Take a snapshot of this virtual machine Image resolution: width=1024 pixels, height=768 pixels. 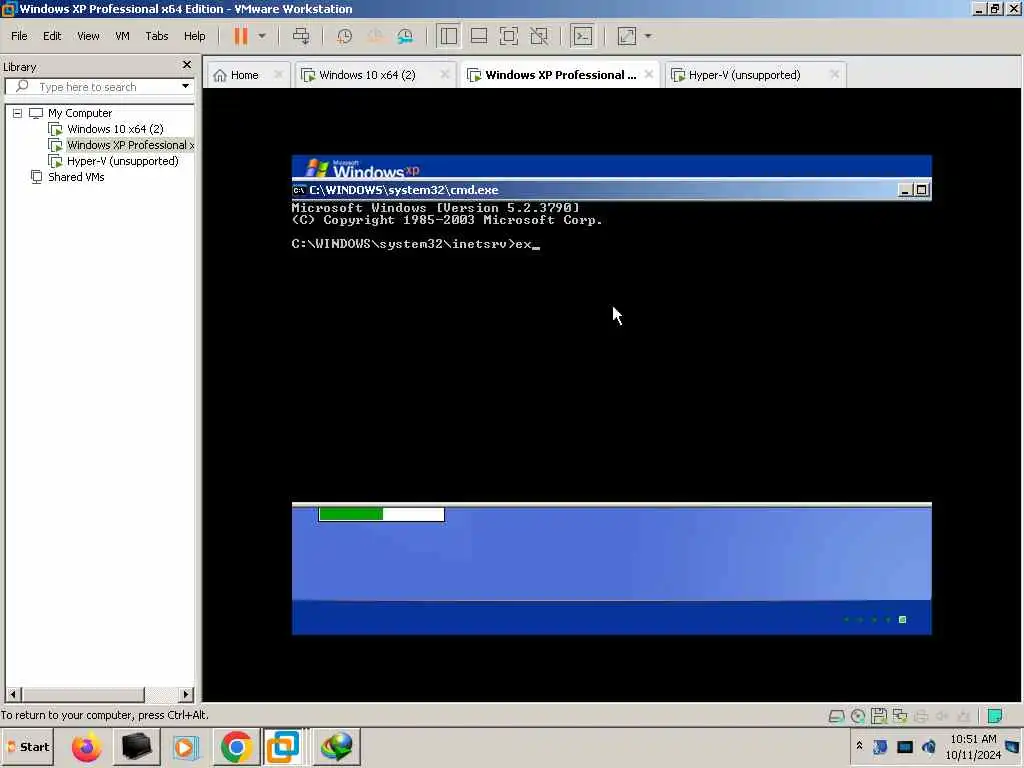click(x=344, y=36)
